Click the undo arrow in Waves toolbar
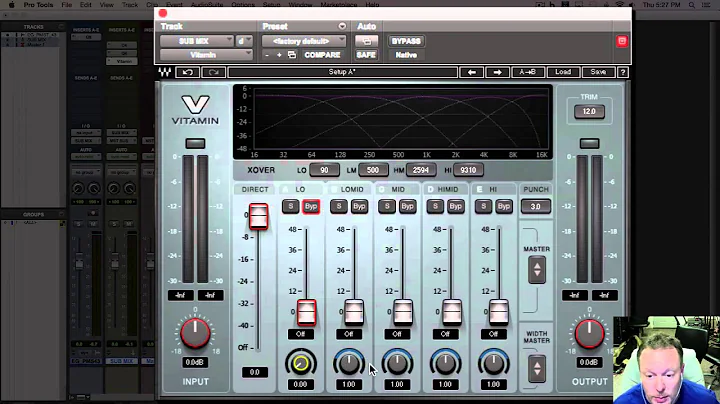 coord(187,72)
